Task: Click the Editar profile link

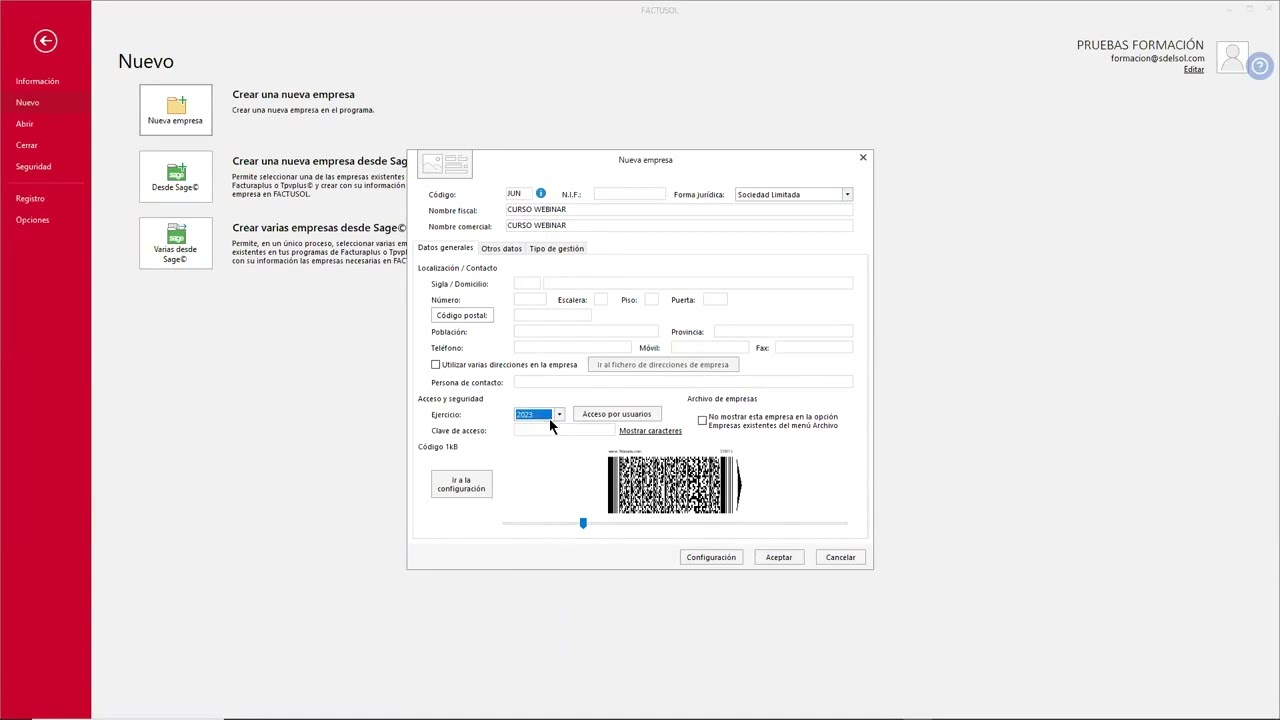Action: [x=1194, y=70]
